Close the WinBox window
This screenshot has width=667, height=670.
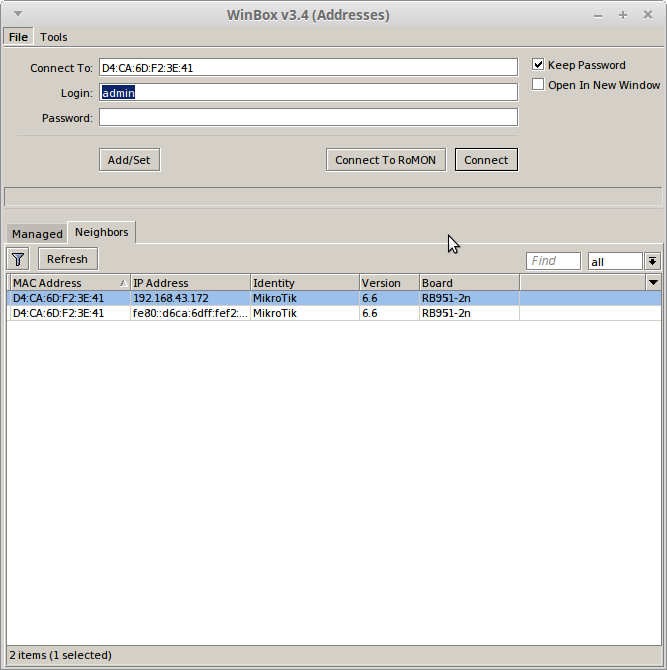648,15
